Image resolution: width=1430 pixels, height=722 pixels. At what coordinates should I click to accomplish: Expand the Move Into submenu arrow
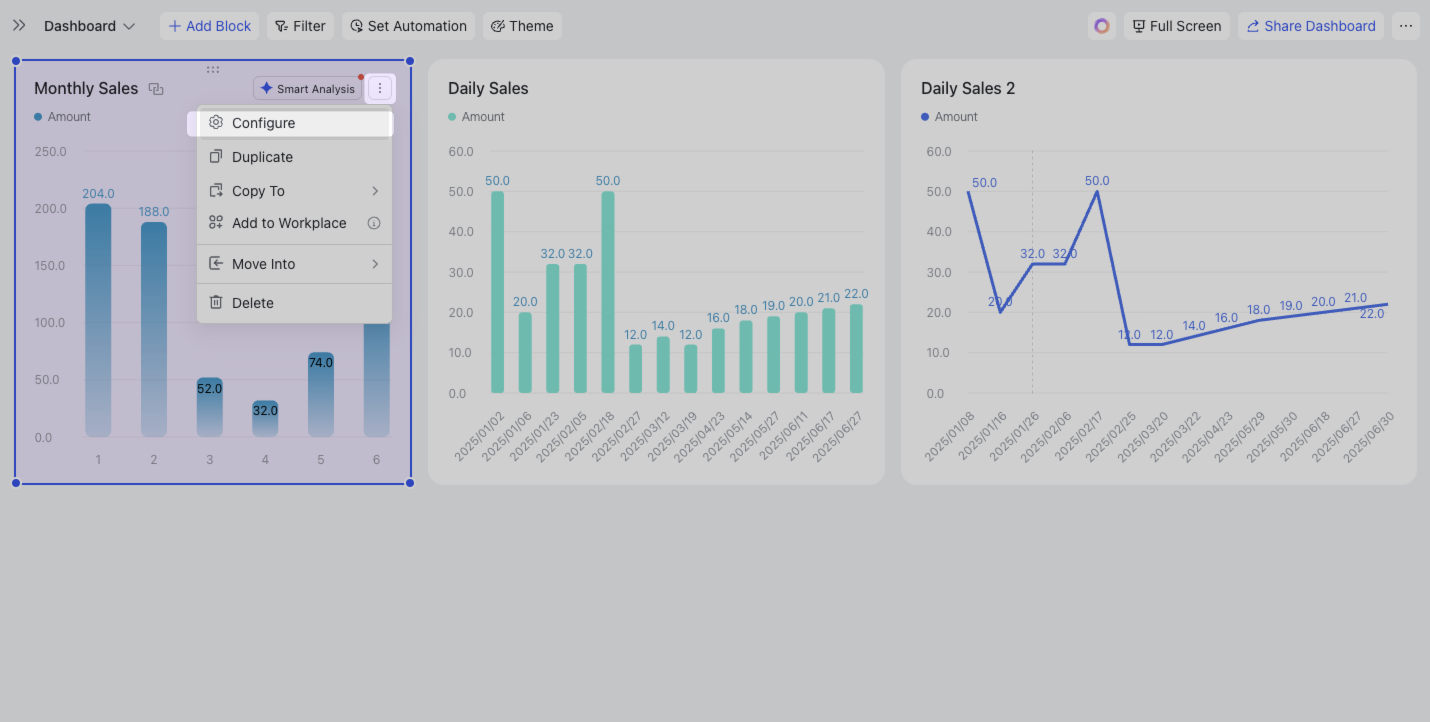click(375, 264)
